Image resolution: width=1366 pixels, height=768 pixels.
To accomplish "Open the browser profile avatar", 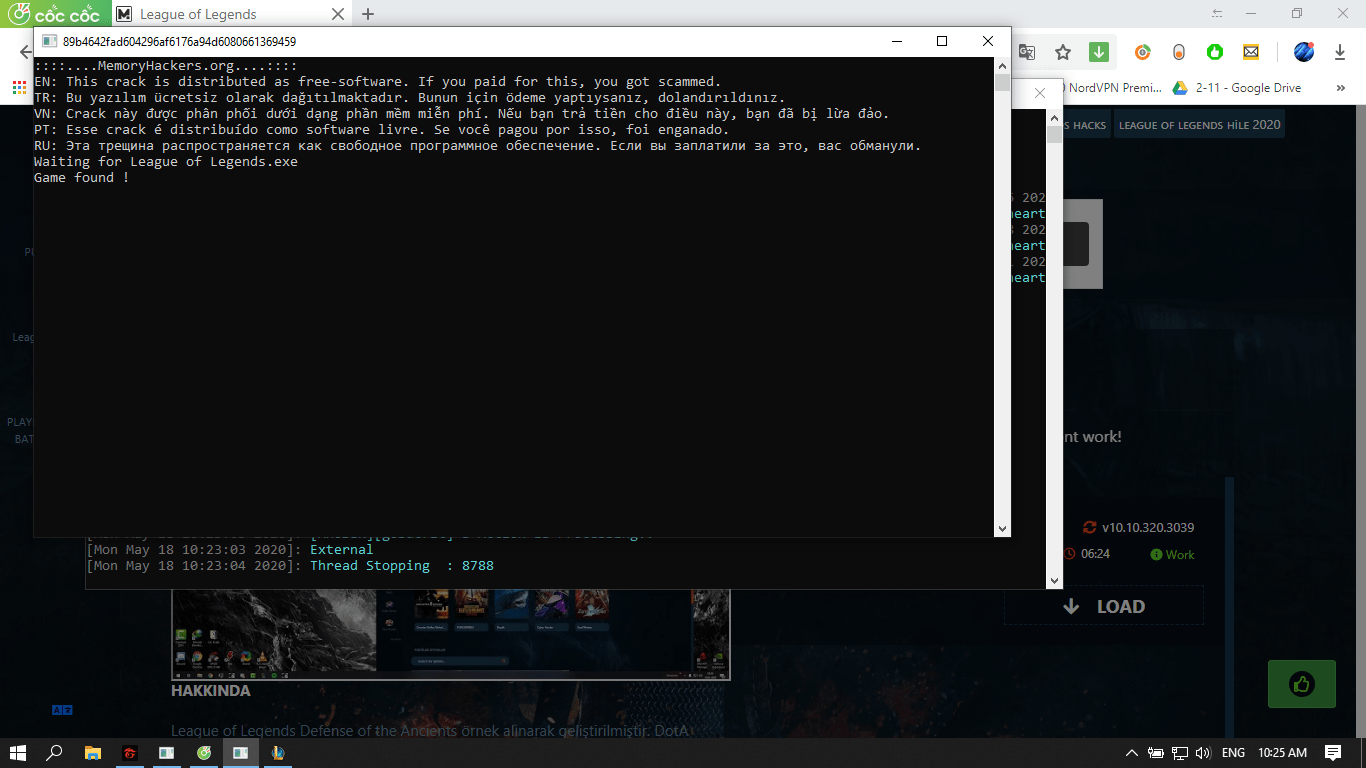I will 1304,52.
